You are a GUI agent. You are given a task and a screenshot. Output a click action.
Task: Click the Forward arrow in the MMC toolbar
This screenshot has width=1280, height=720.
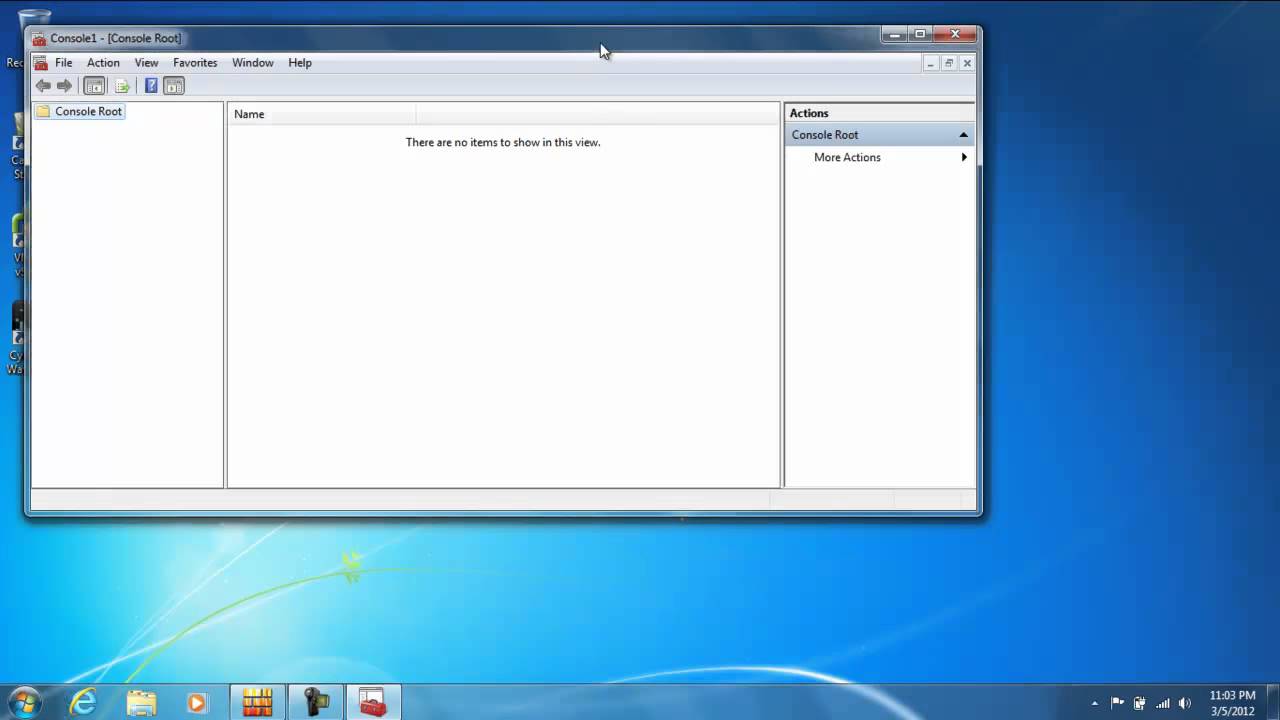(64, 86)
